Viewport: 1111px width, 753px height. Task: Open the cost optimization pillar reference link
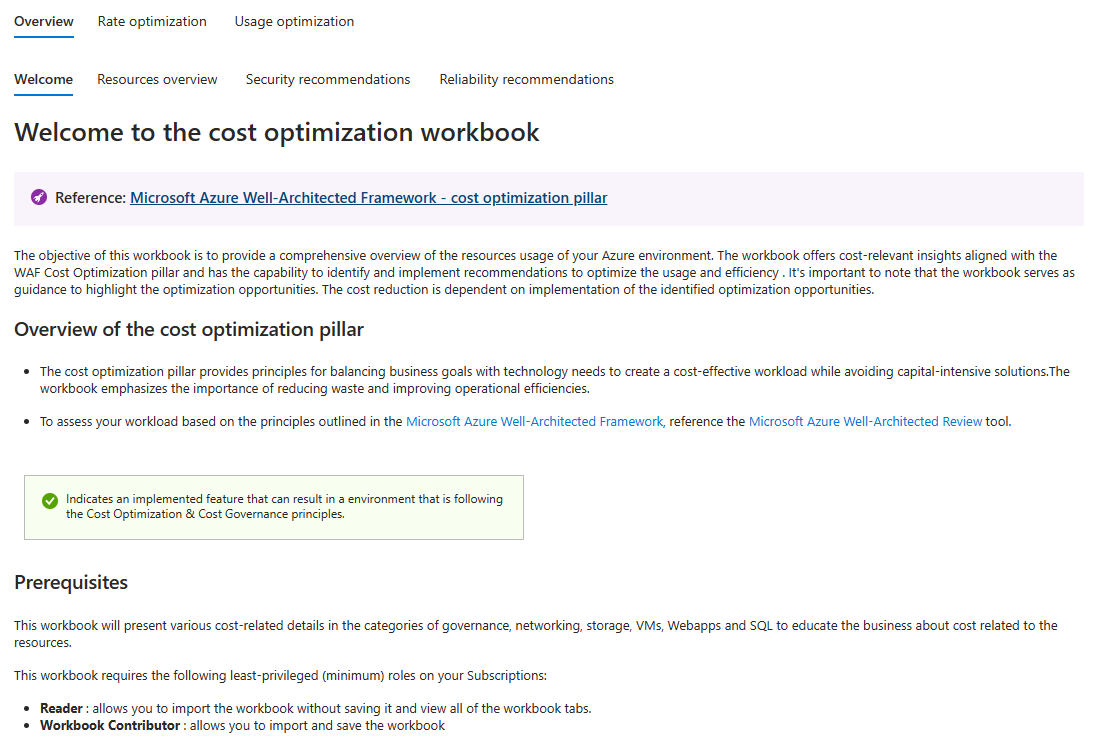pyautogui.click(x=368, y=198)
